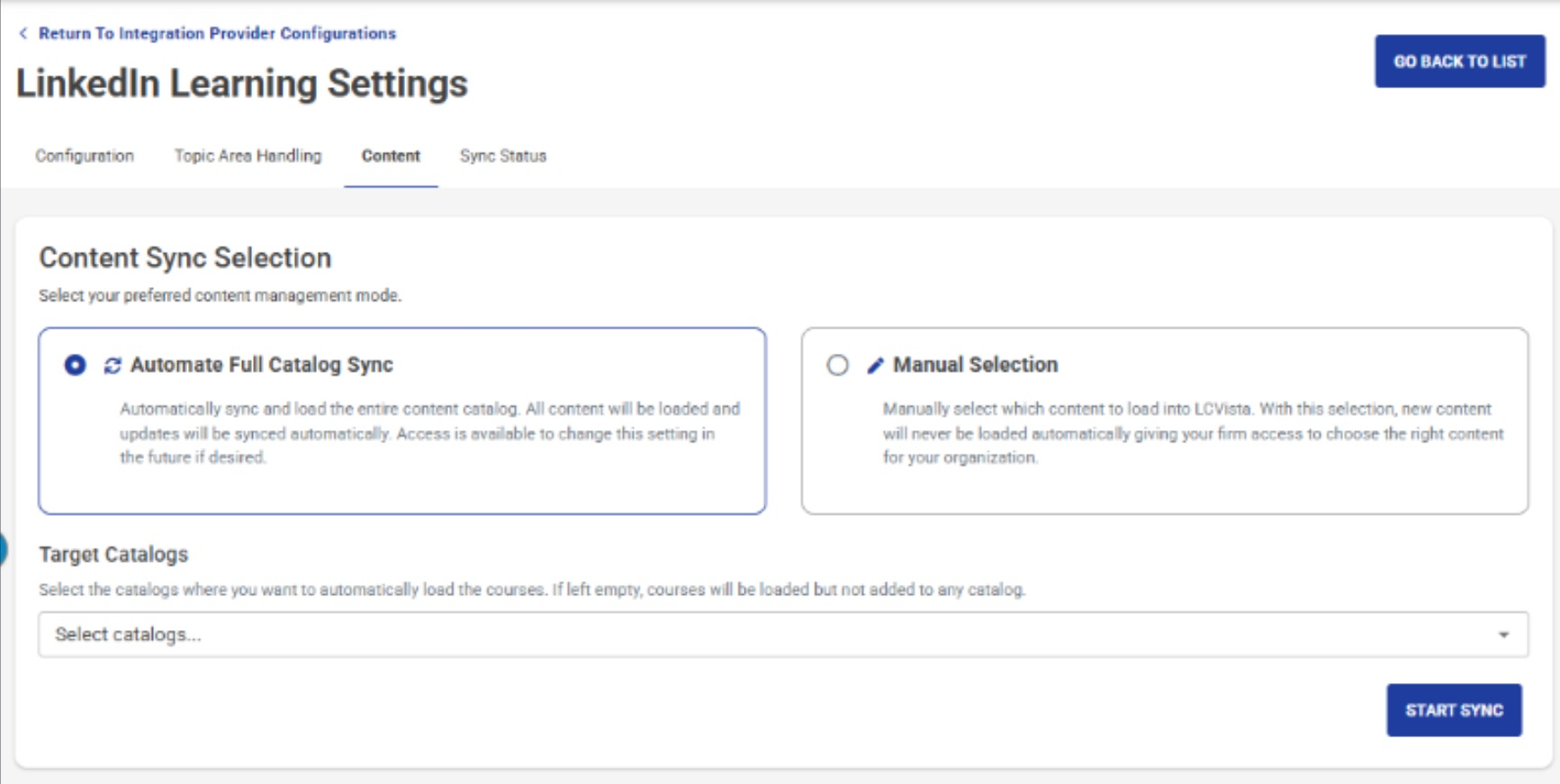Click the sync arrows icon beside Automate Full Catalog
The image size is (1560, 784).
pos(113,365)
